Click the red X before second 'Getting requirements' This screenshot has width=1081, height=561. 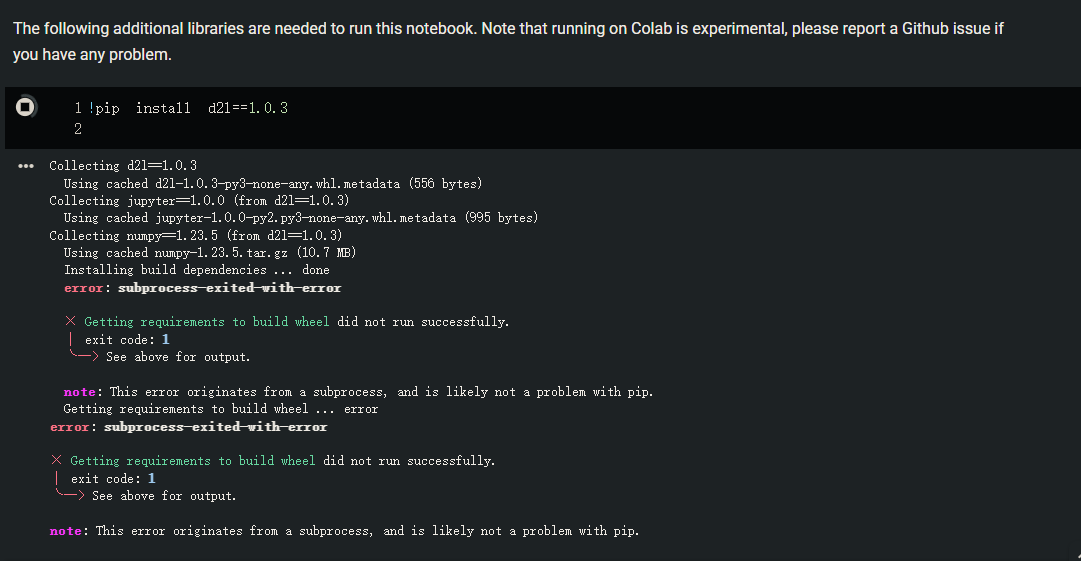[x=57, y=460]
